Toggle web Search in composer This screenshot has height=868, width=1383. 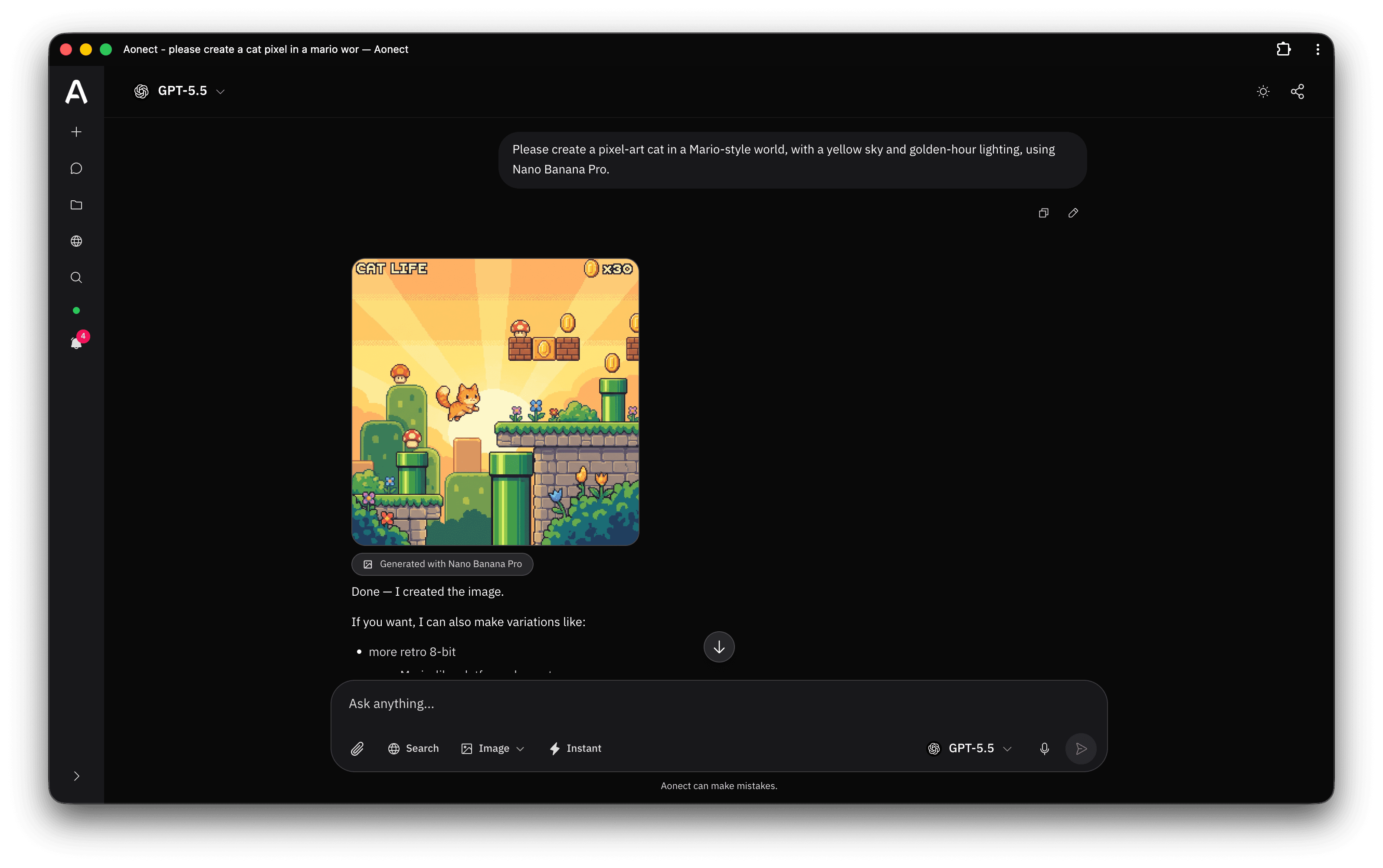click(x=413, y=749)
